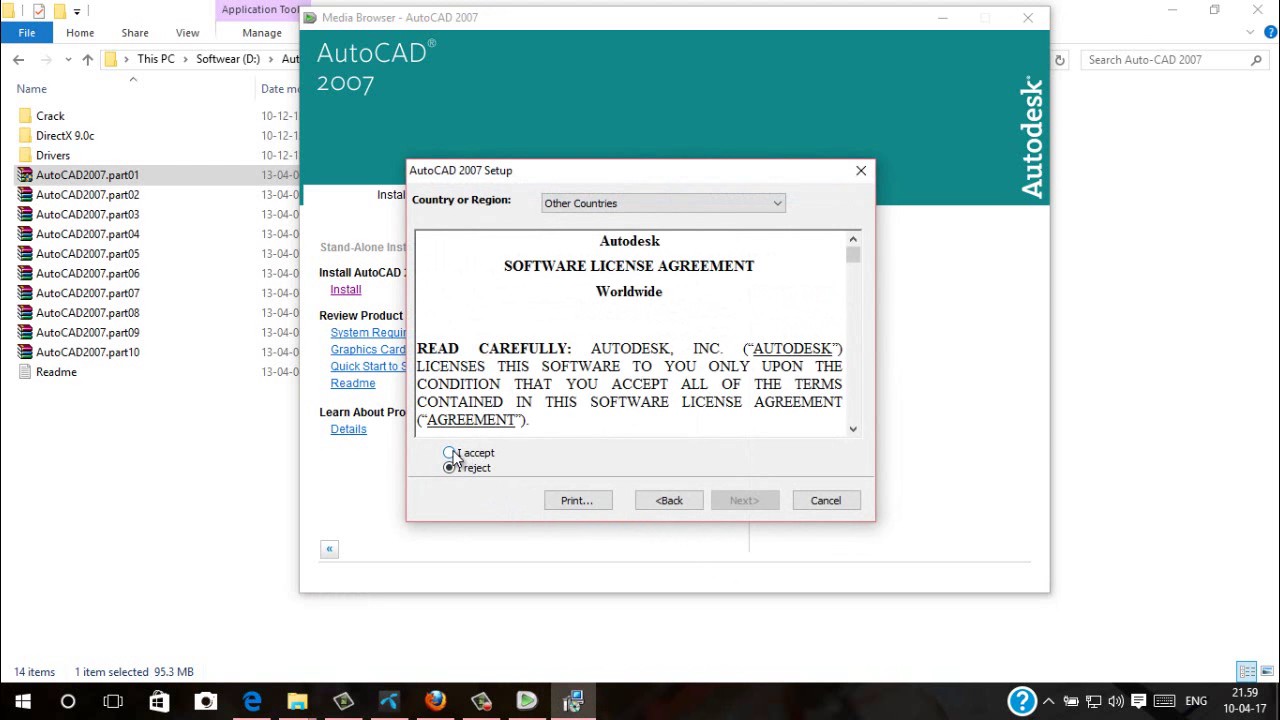
Task: Open the Store app on the taskbar
Action: coord(159,701)
